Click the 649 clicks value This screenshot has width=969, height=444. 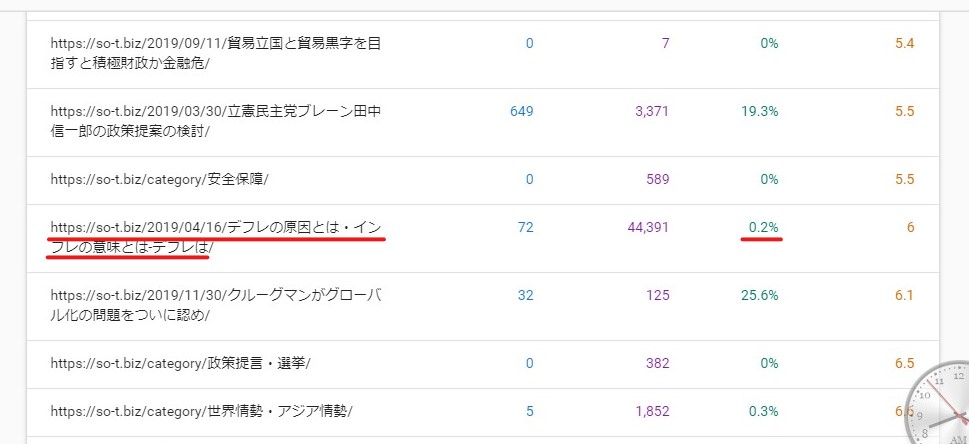click(522, 112)
